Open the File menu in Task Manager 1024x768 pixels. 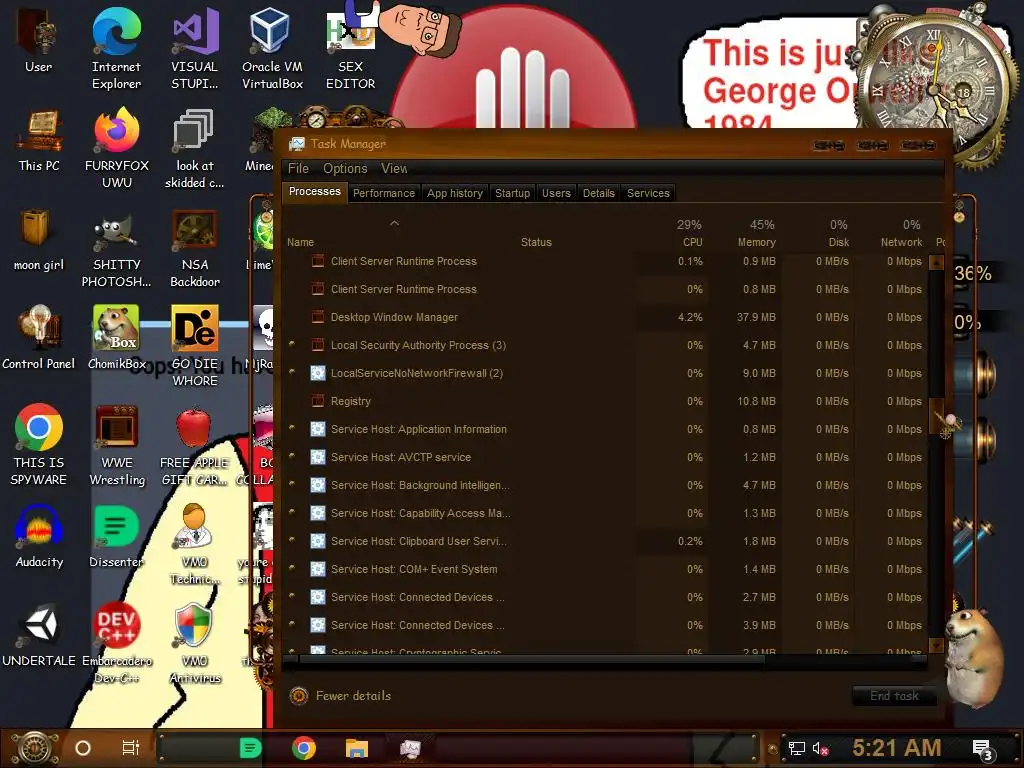[x=298, y=168]
